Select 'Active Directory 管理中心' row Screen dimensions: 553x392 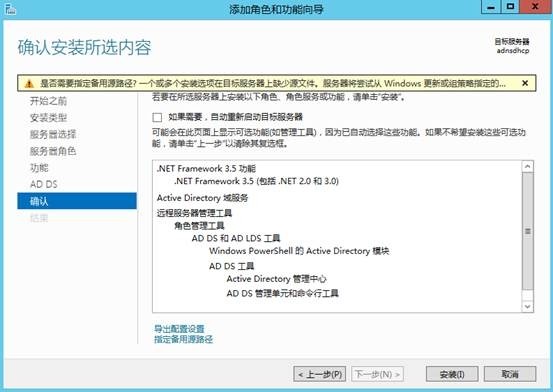[276, 279]
